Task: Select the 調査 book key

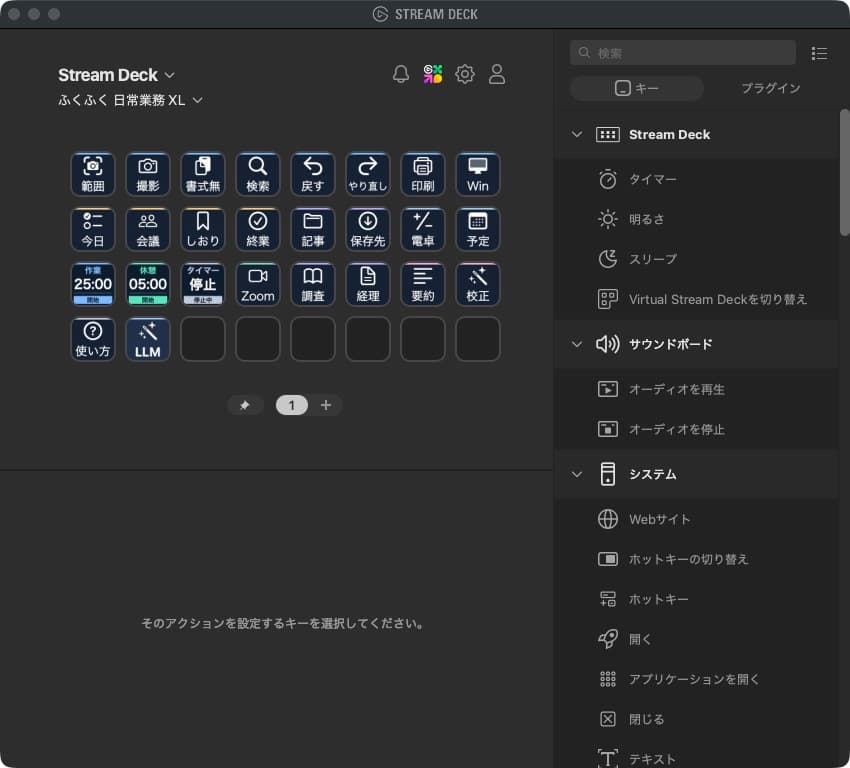Action: coord(313,285)
